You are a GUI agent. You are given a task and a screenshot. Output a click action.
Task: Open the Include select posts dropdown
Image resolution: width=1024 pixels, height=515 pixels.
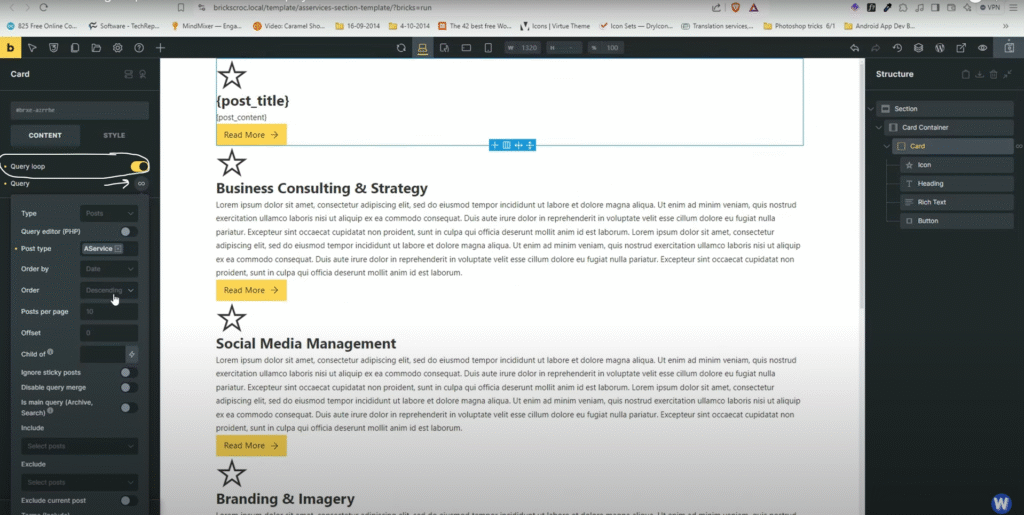tap(79, 446)
